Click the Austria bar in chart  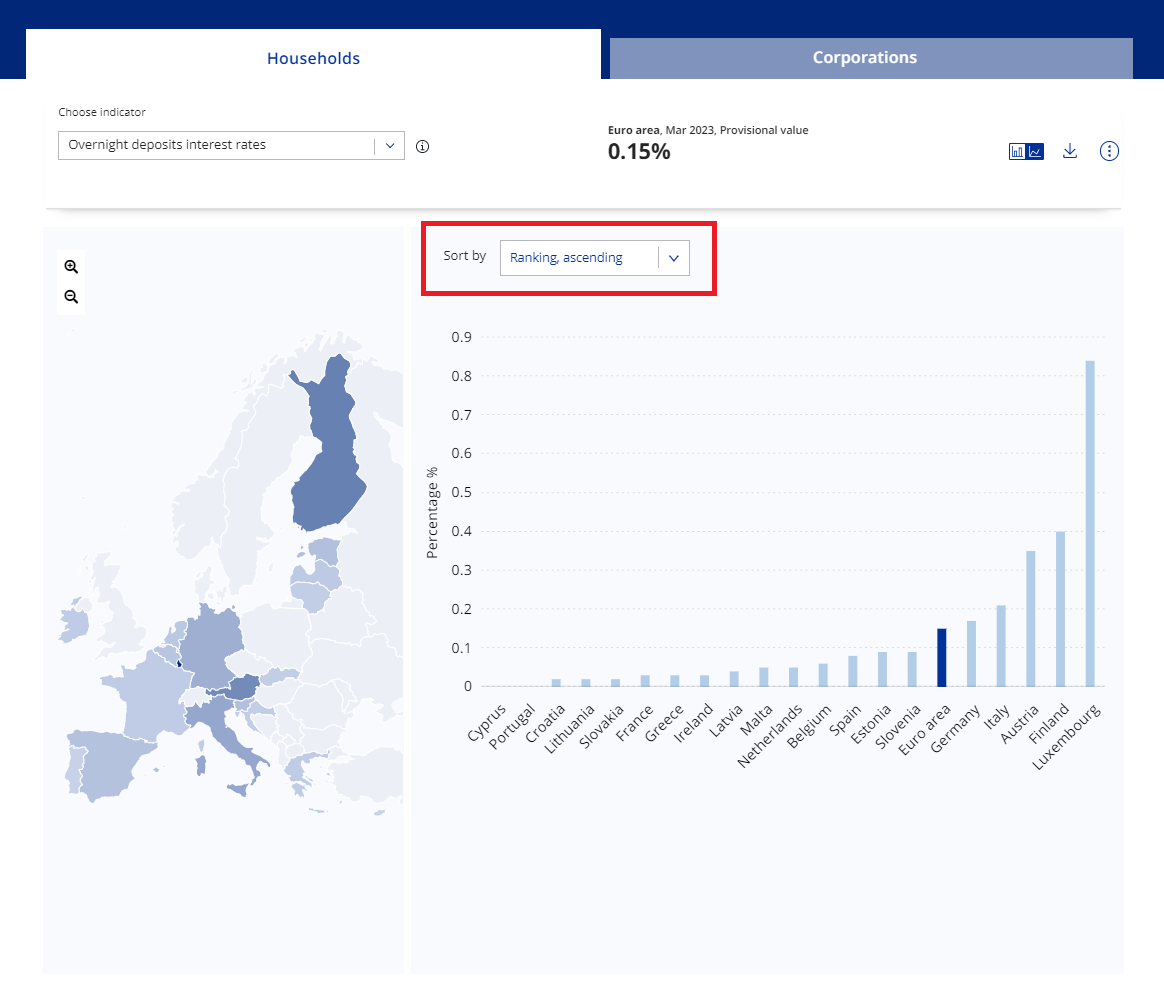pos(1031,618)
